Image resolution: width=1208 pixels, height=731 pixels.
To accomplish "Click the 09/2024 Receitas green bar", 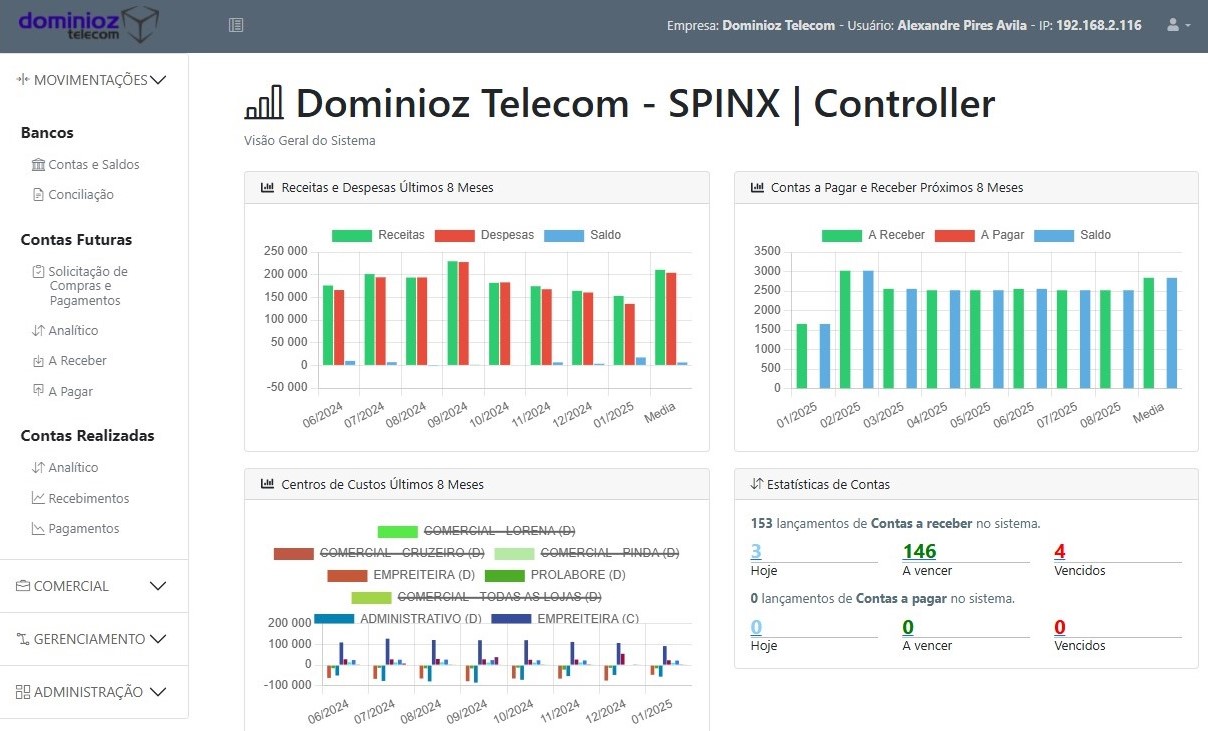I will (x=452, y=313).
